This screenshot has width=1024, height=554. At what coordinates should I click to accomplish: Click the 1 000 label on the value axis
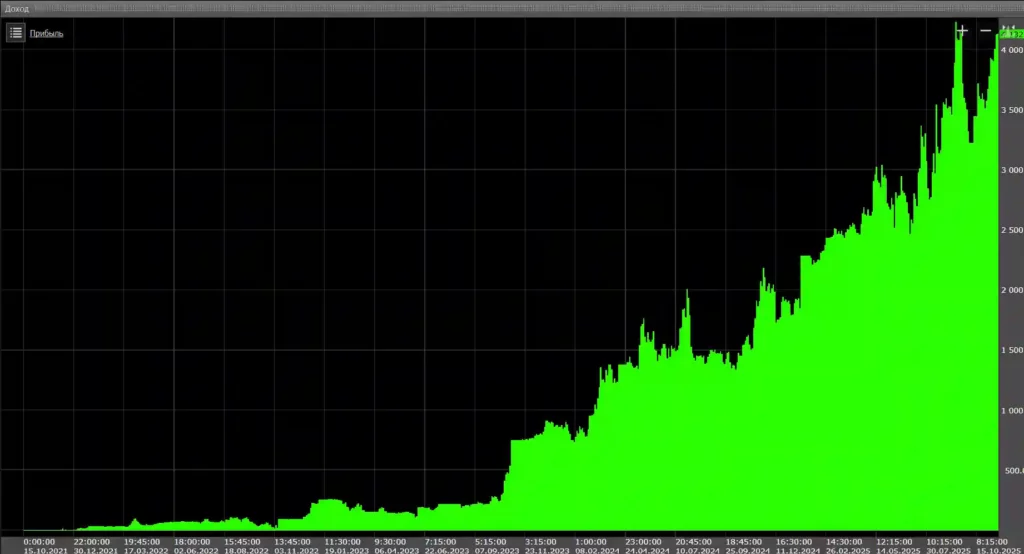point(1012,410)
